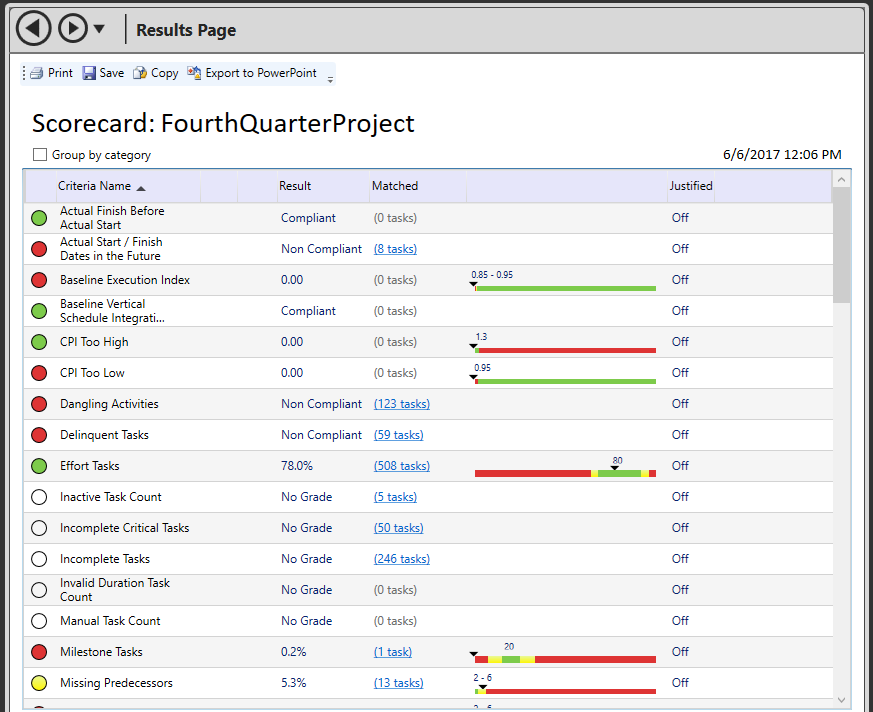This screenshot has height=712, width=873.
Task: Open the navigation history dropdown arrow
Action: point(100,29)
